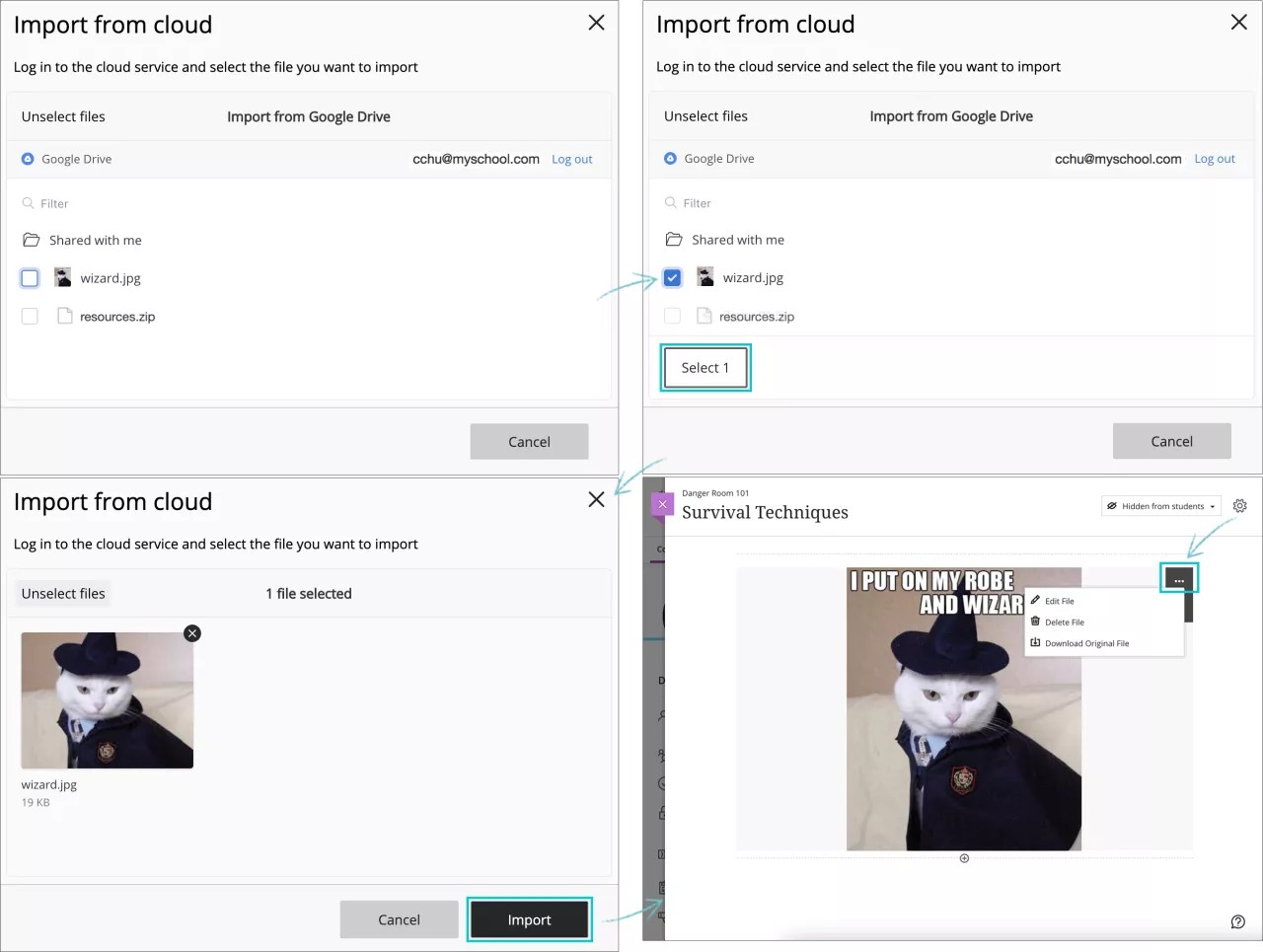Click the help question mark icon
1263x952 pixels.
[x=1238, y=920]
